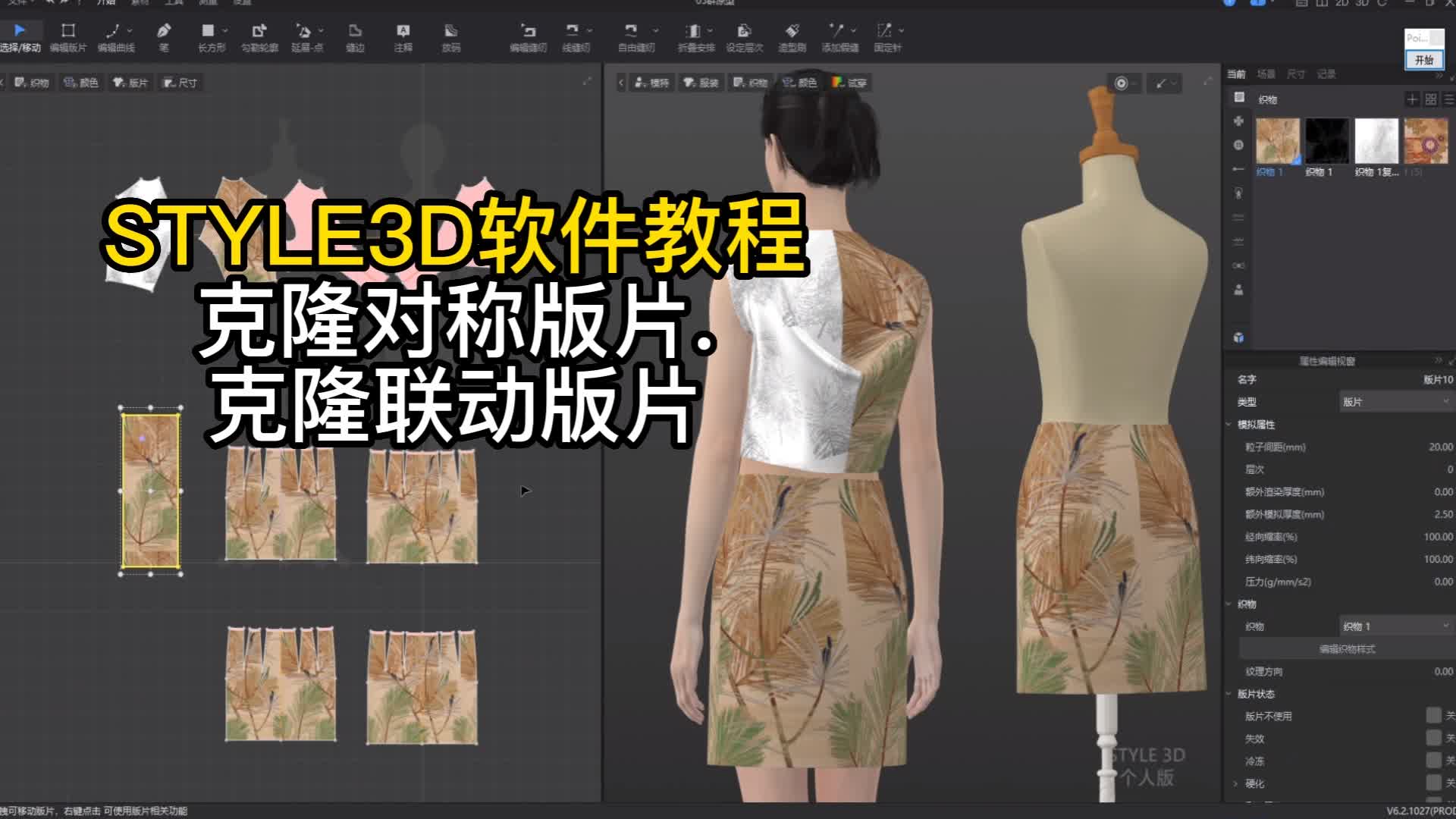Select the 编辑缝纫 edit sewing tool
This screenshot has width=1456, height=819.
tap(528, 37)
